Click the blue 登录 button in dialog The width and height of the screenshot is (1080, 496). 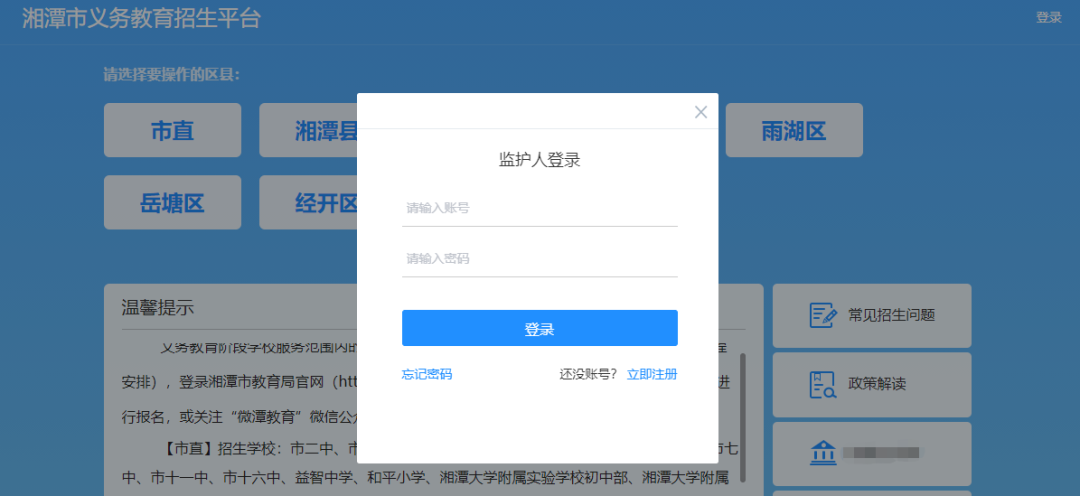[539, 328]
